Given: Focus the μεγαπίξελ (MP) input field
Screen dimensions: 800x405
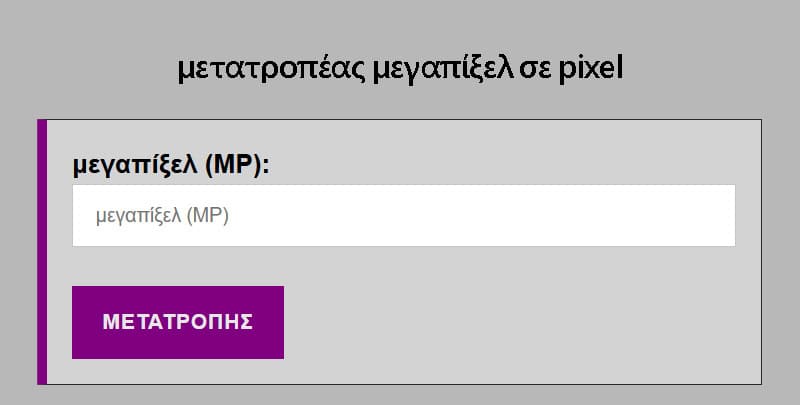Looking at the screenshot, I should (404, 215).
